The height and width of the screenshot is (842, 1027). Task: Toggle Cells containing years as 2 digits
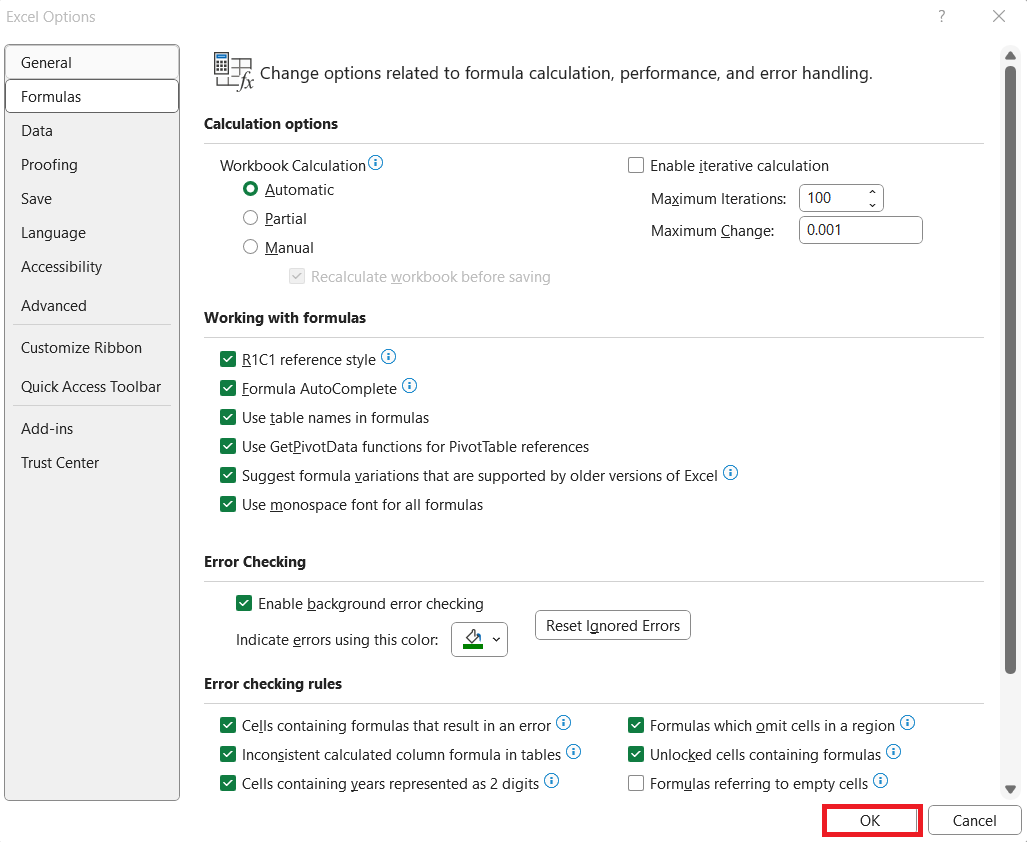tap(228, 783)
